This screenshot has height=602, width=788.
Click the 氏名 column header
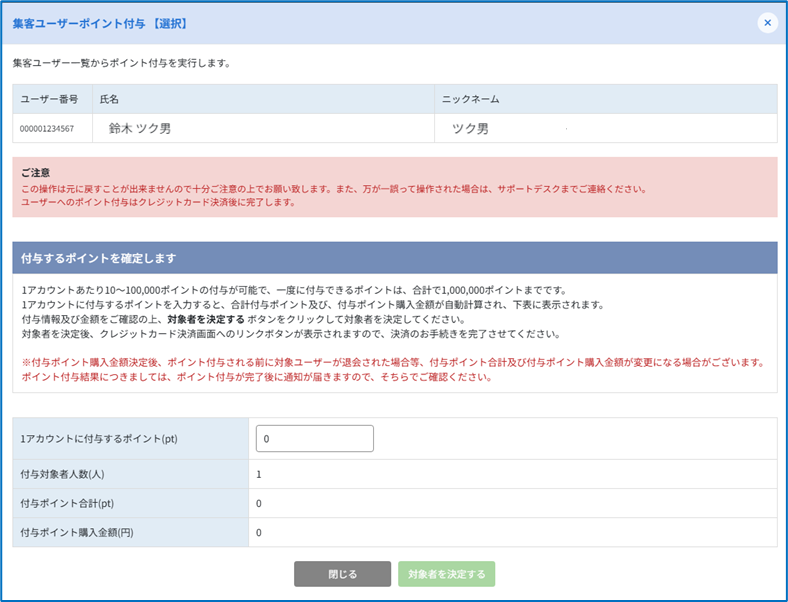pyautogui.click(x=110, y=99)
